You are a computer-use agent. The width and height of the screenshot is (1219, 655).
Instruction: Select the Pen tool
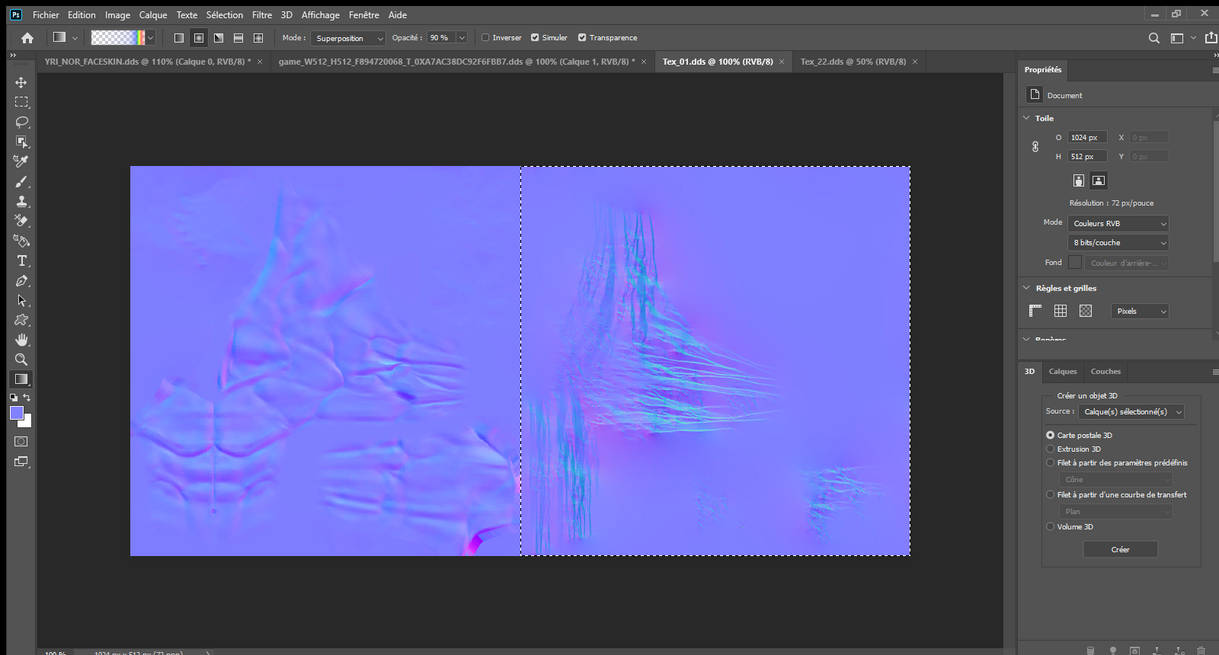(x=21, y=281)
